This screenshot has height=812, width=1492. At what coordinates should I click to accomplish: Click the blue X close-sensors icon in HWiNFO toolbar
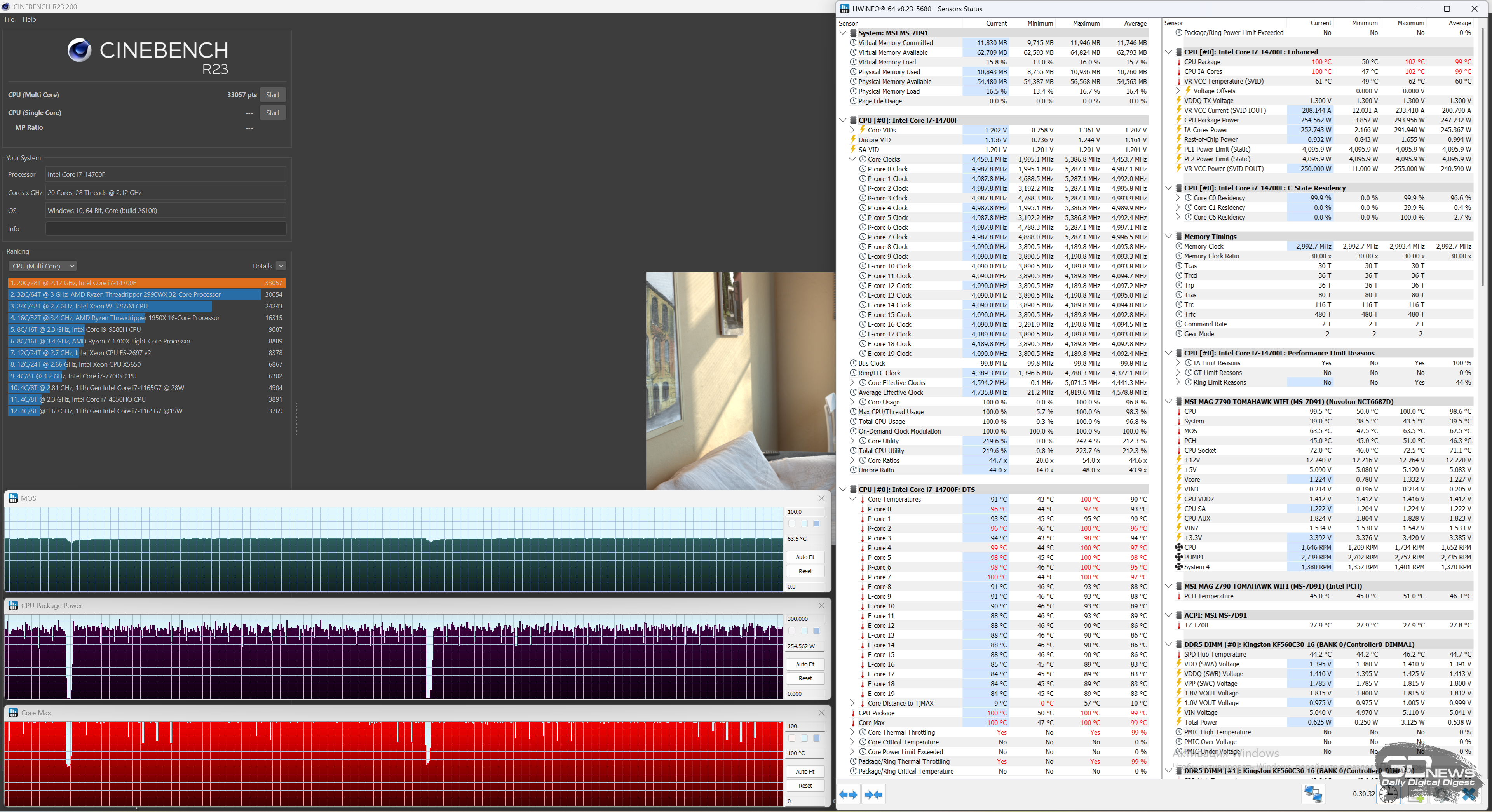(x=1469, y=795)
